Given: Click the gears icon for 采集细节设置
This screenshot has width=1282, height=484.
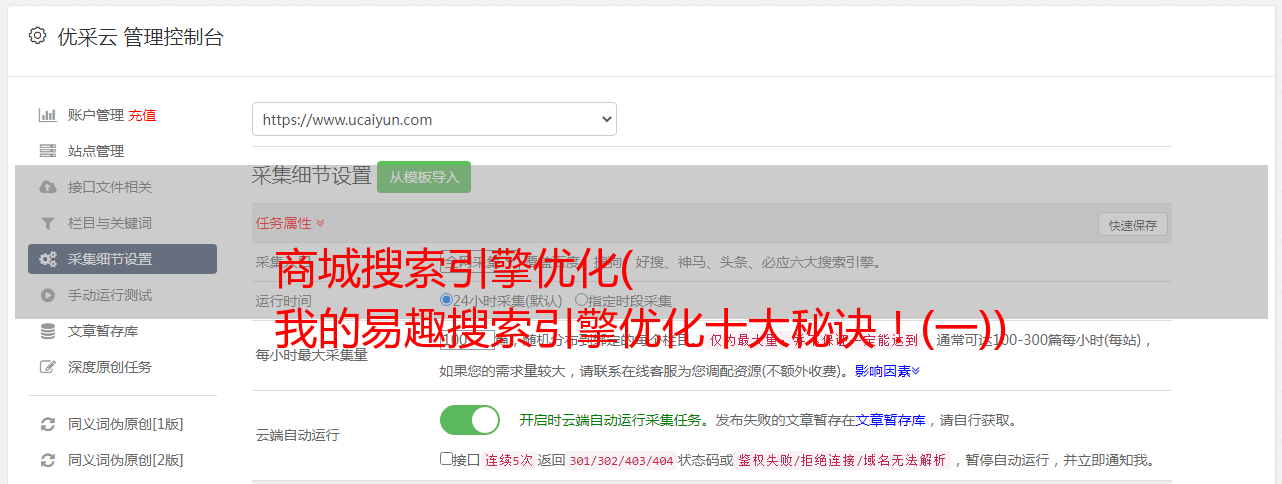Looking at the screenshot, I should click(47, 259).
